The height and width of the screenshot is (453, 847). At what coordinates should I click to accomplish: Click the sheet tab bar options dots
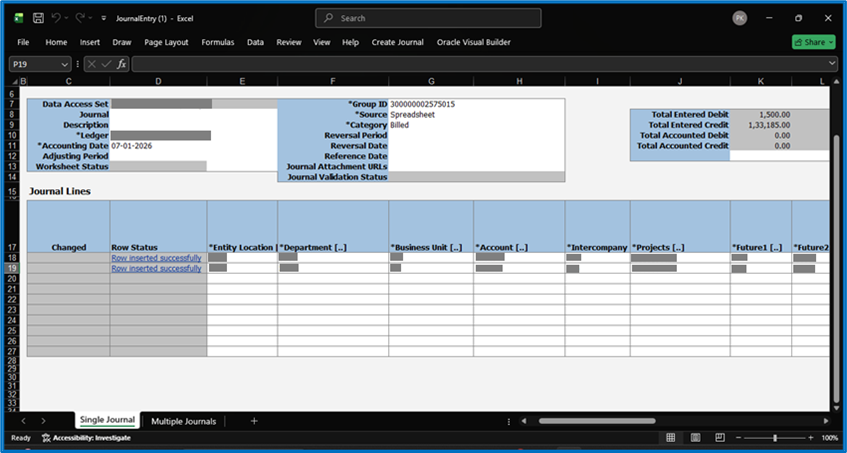pos(508,421)
